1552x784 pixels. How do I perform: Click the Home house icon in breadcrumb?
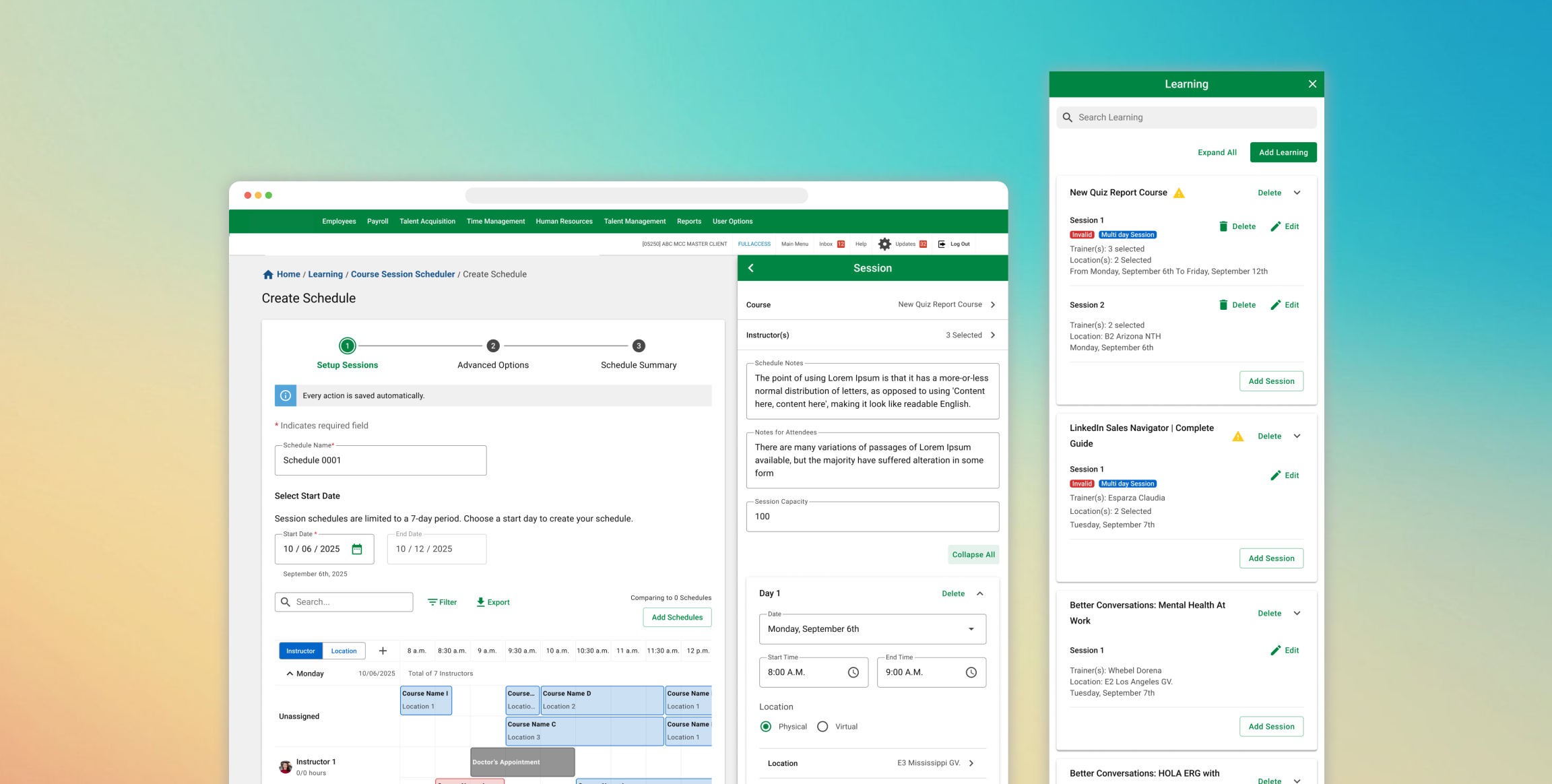pyautogui.click(x=268, y=274)
